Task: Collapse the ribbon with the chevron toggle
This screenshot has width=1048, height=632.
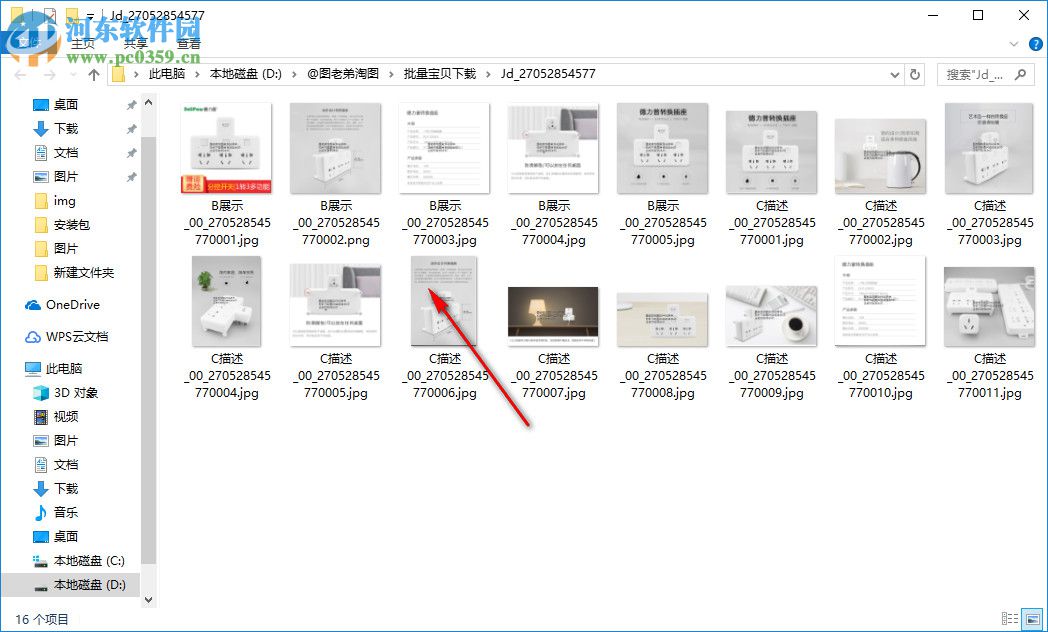Action: tap(1013, 44)
